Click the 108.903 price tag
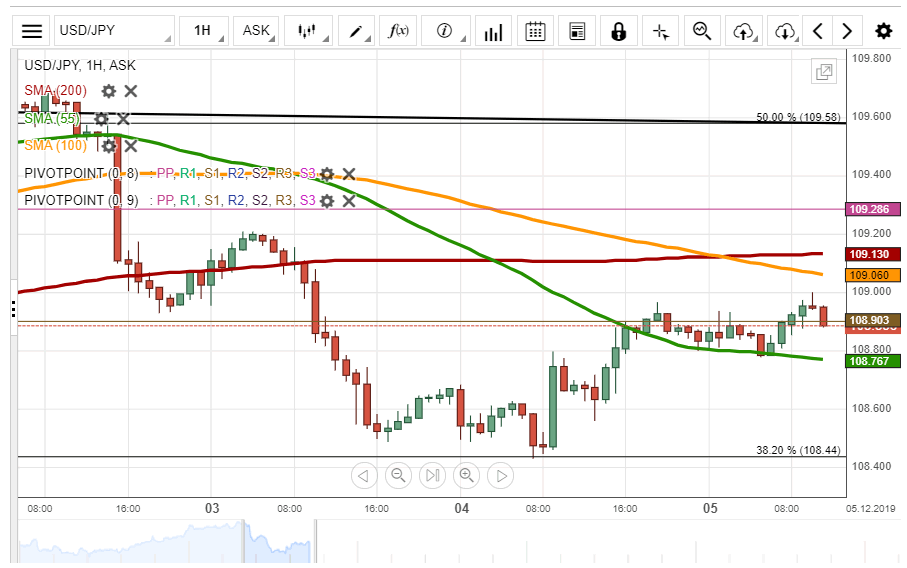This screenshot has width=907, height=568. (873, 320)
